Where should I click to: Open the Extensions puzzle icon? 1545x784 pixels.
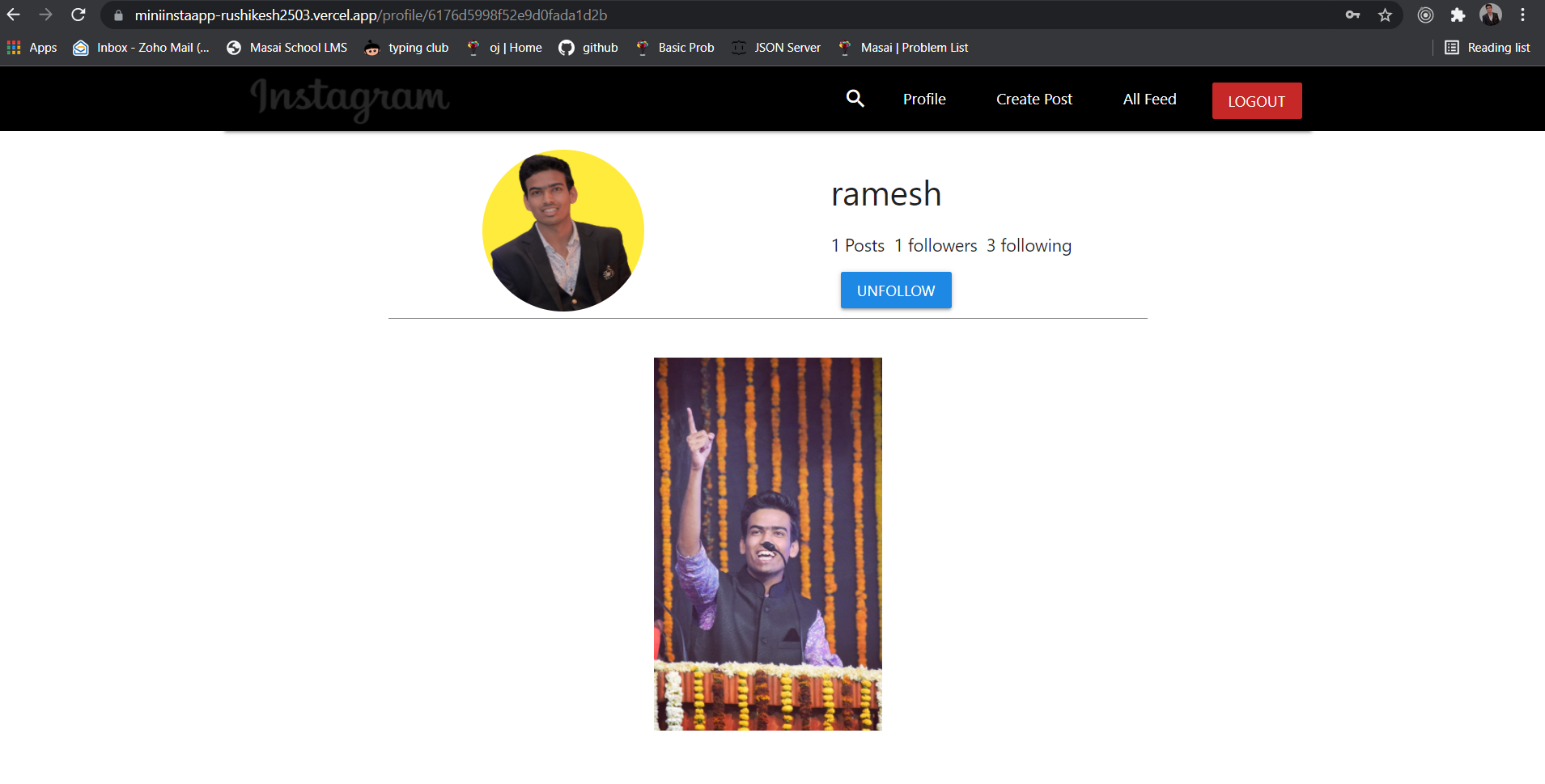pyautogui.click(x=1458, y=15)
